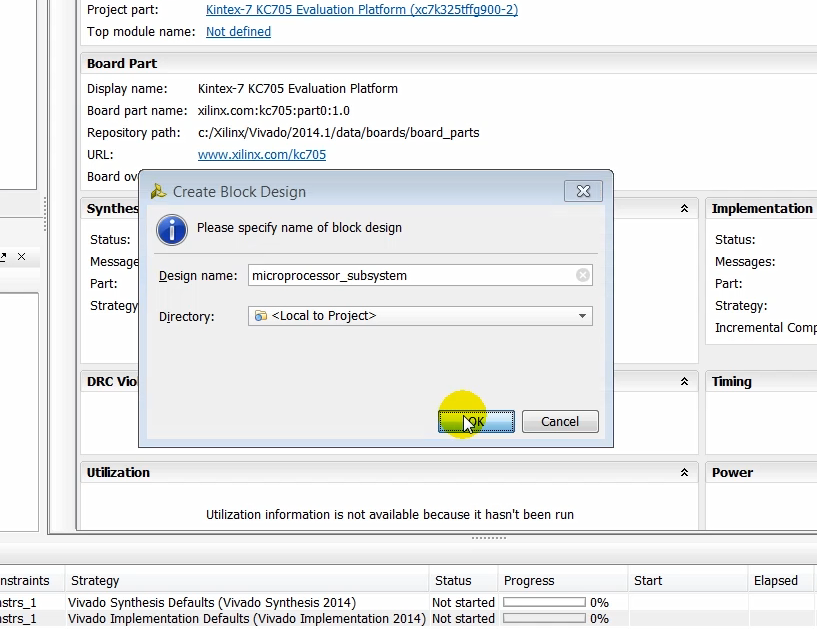Image resolution: width=817 pixels, height=629 pixels.
Task: Click the Not defined top module link
Action: tap(238, 31)
